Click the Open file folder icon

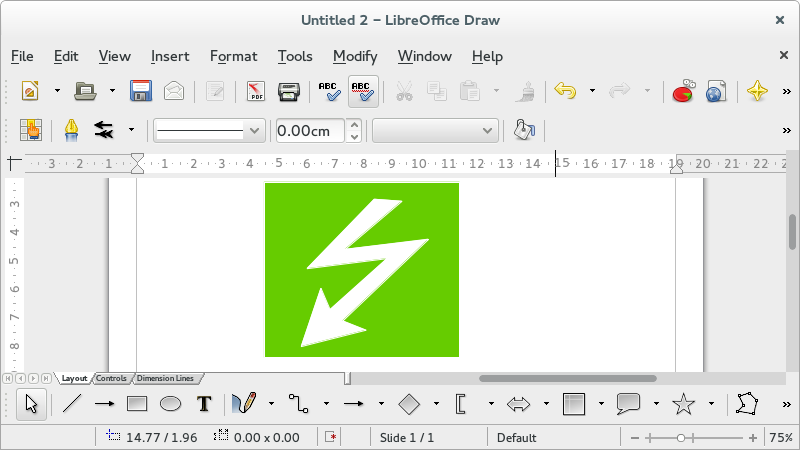85,91
